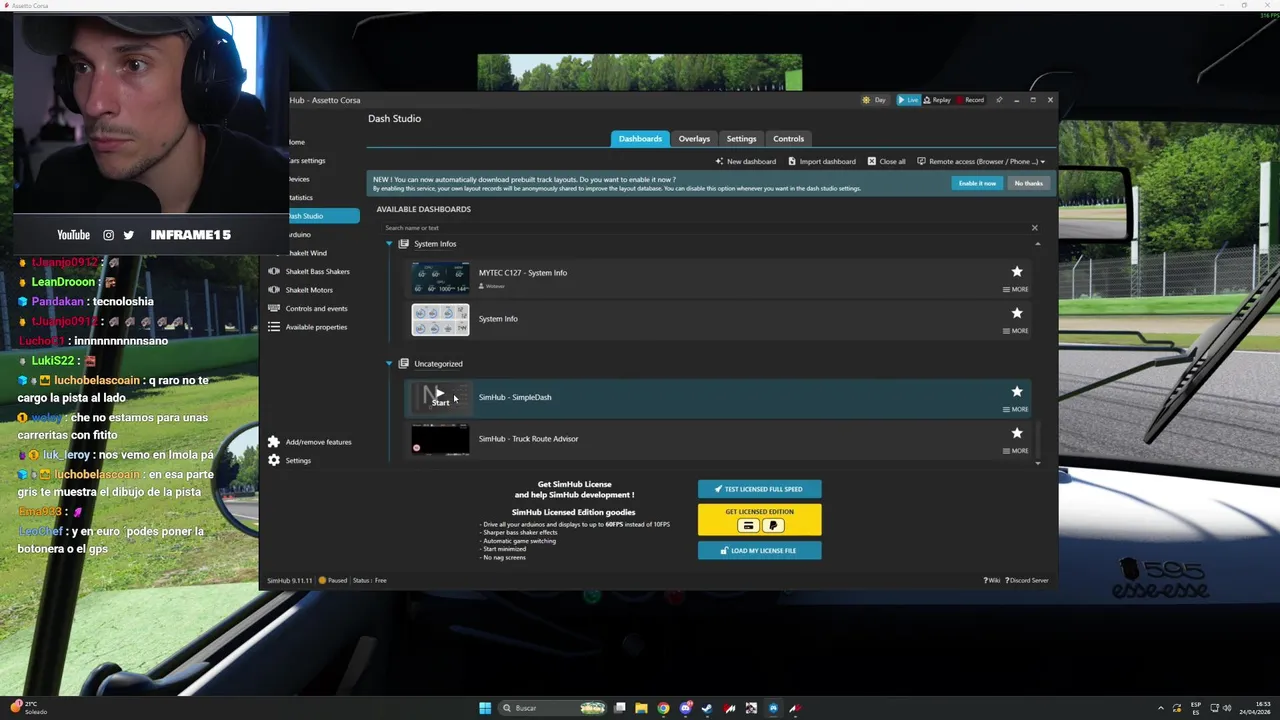Import dashboard from file

pyautogui.click(x=822, y=161)
